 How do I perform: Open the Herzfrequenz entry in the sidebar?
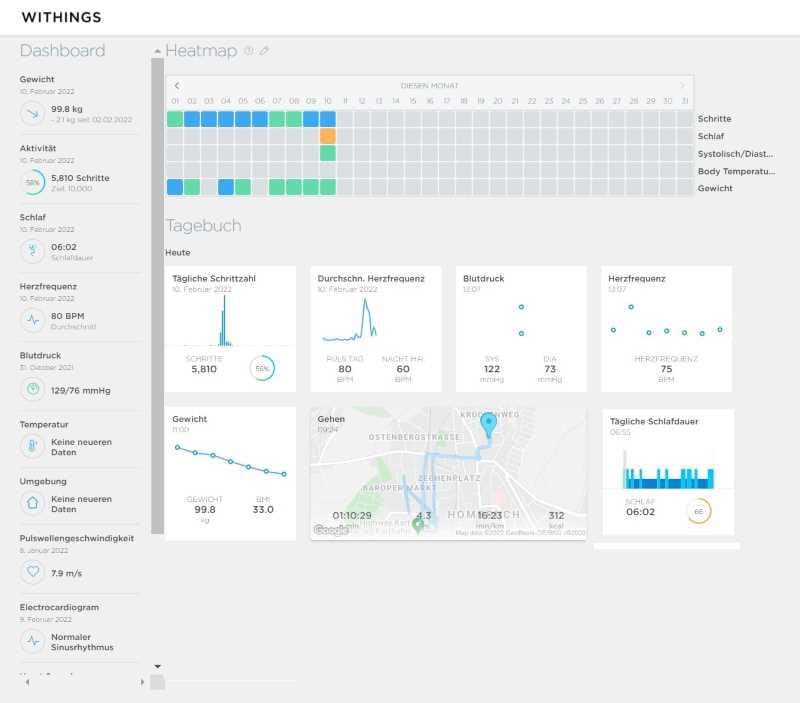pyautogui.click(x=79, y=309)
